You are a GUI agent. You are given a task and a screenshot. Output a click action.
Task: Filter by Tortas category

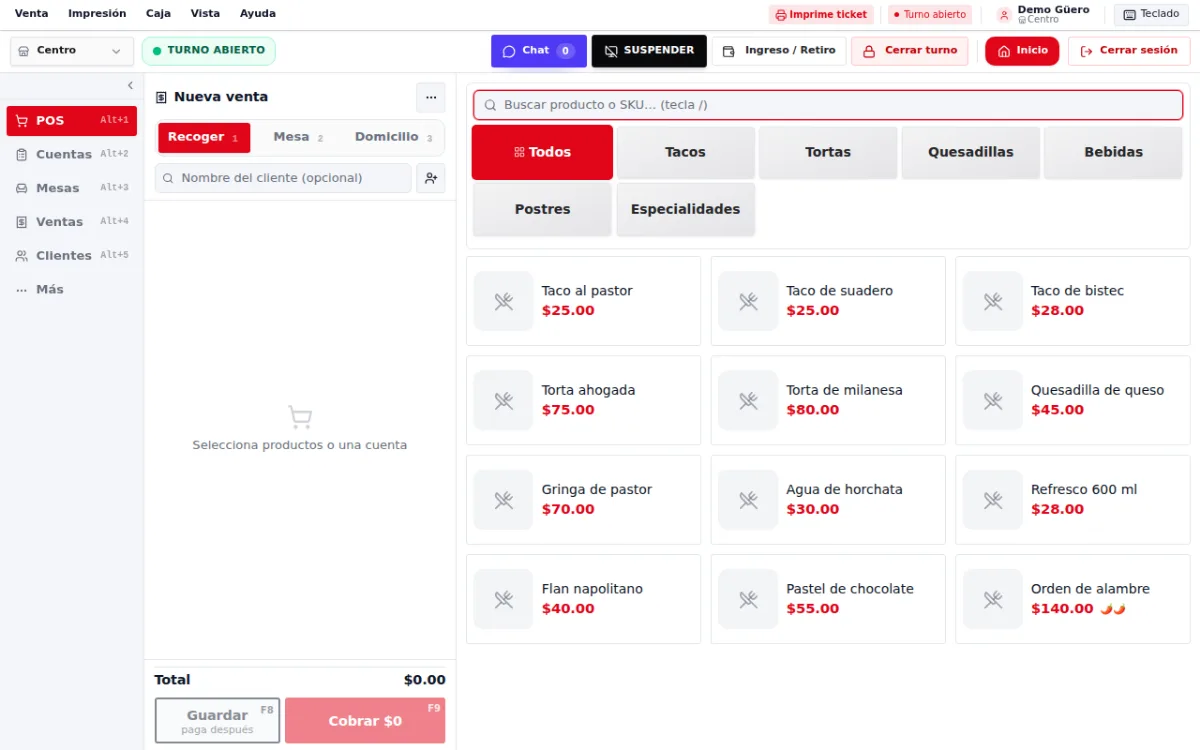828,152
